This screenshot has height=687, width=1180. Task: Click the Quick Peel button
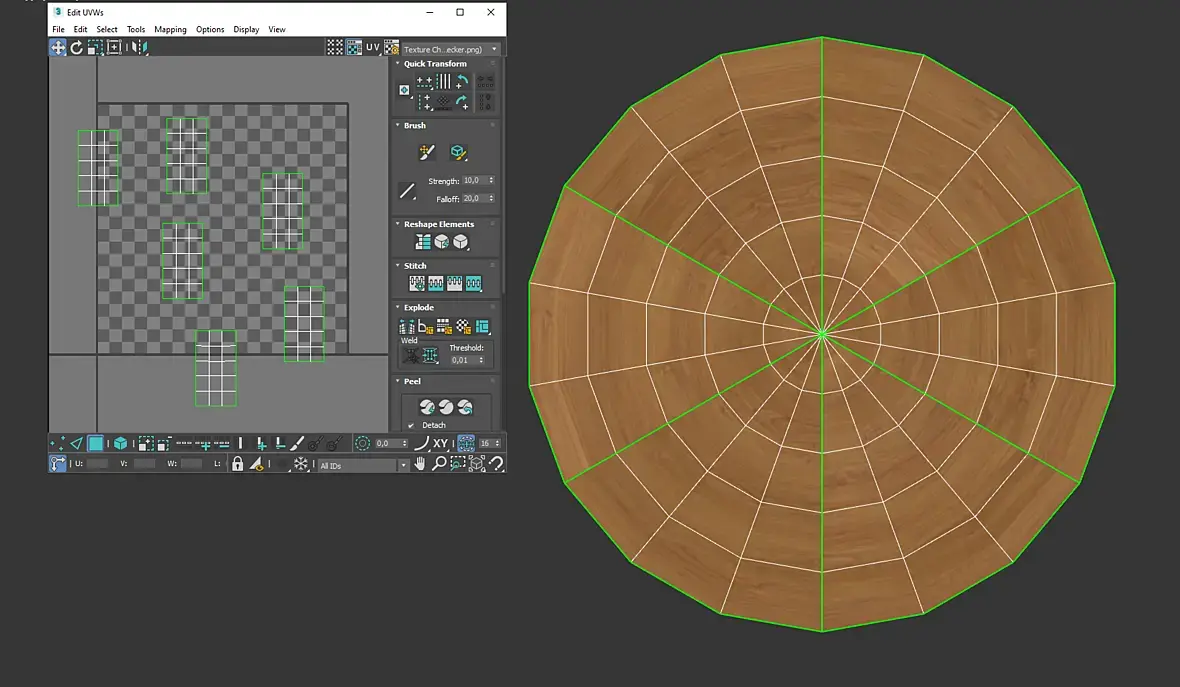click(x=427, y=407)
